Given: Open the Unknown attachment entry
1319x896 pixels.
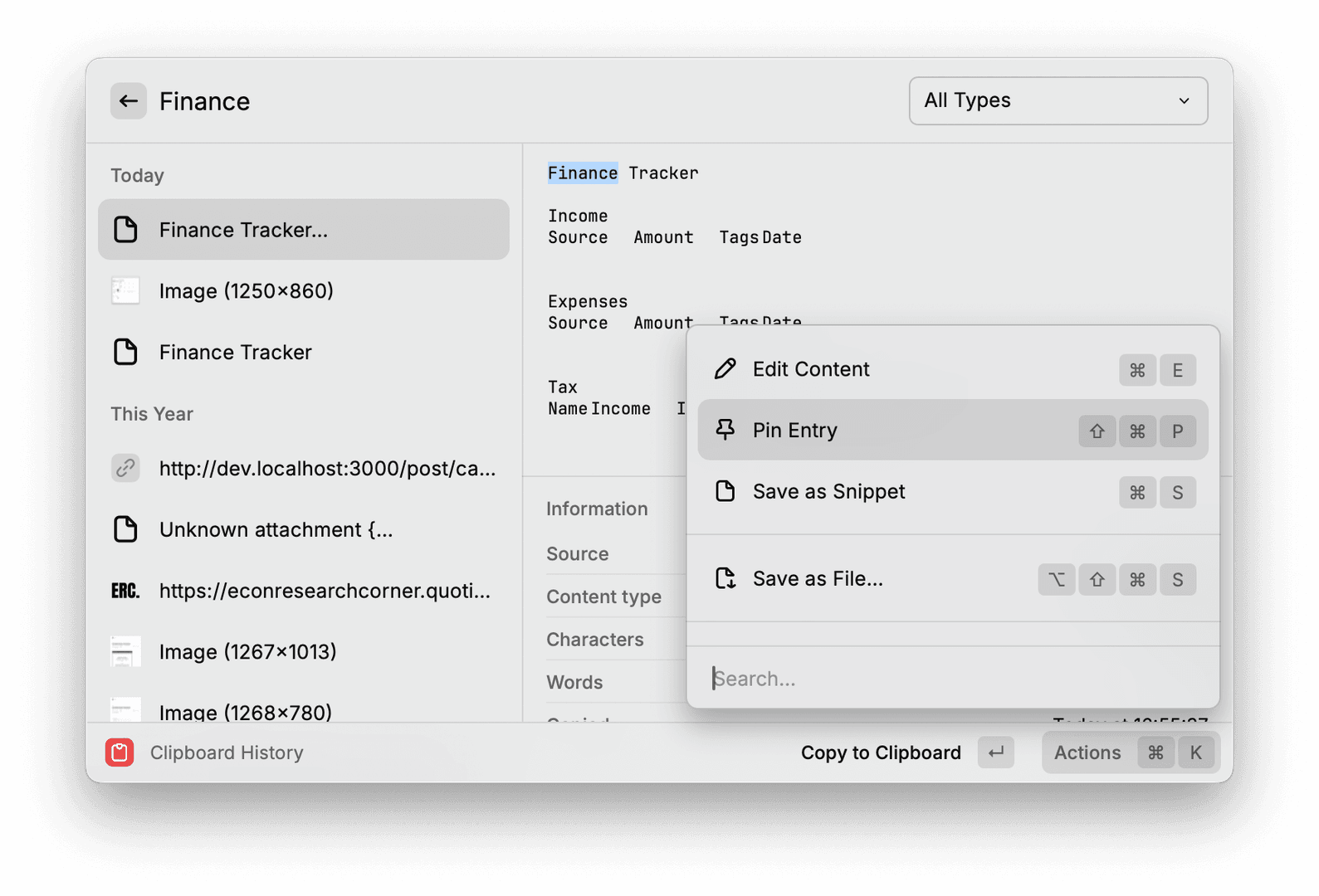Looking at the screenshot, I should [276, 530].
